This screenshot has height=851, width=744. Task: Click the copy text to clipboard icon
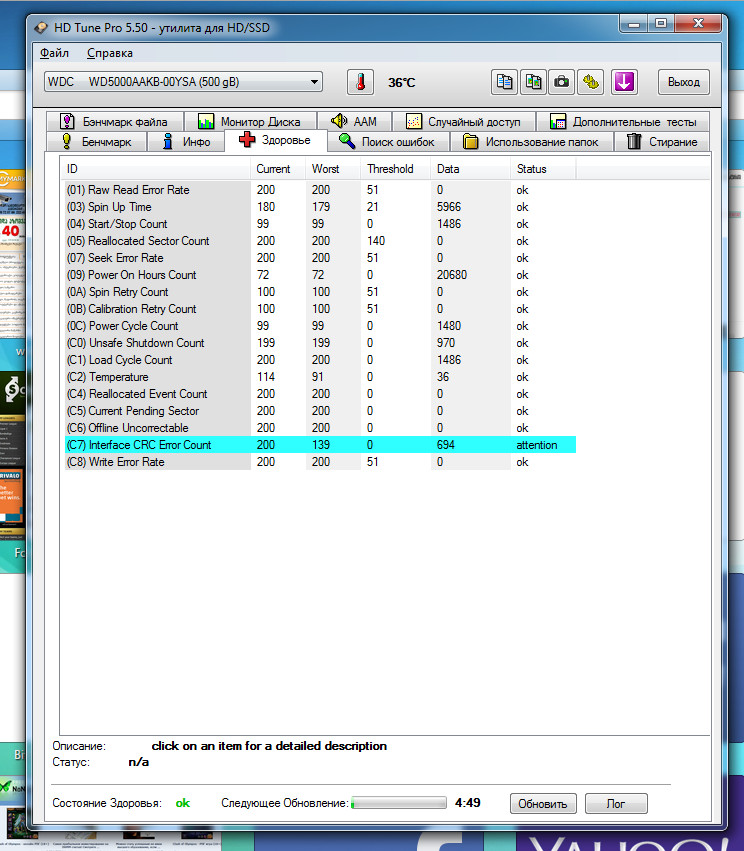point(505,82)
